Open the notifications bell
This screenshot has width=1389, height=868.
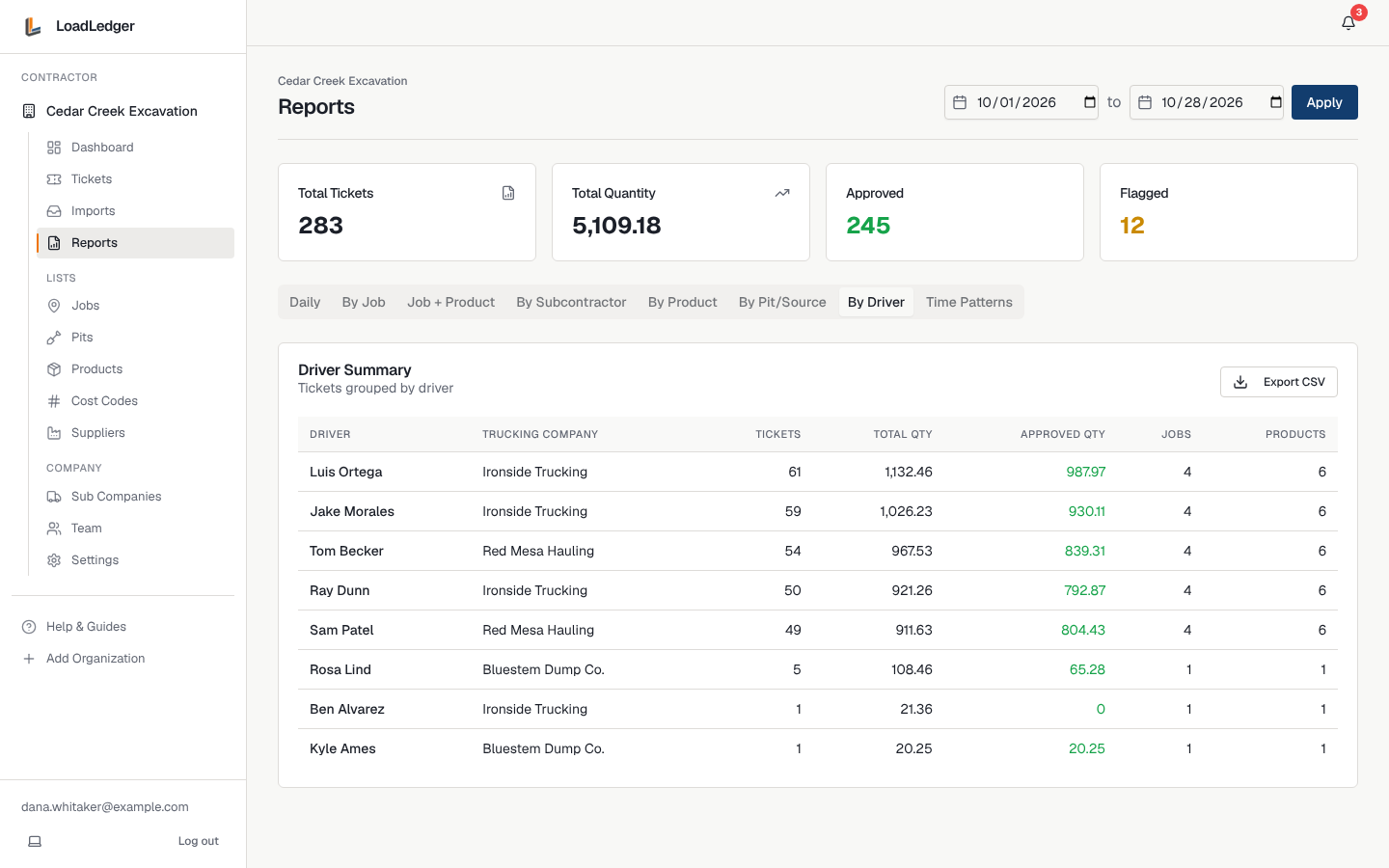(1348, 23)
